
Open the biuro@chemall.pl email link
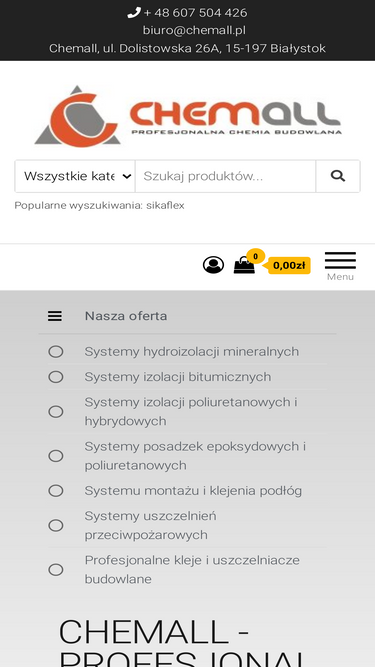tap(194, 31)
